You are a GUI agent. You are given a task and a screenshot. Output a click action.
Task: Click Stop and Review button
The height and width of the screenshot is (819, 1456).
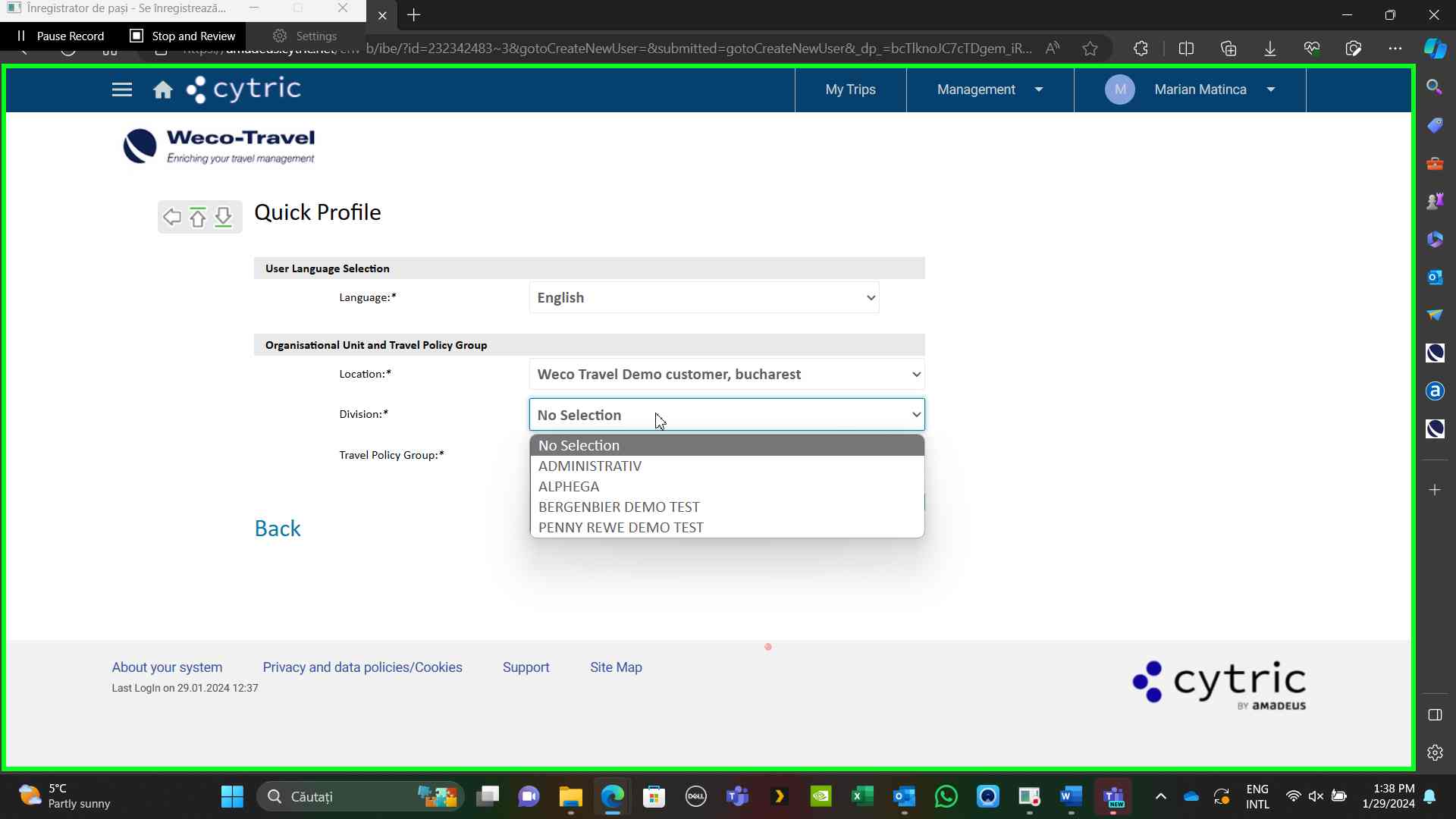tap(183, 36)
